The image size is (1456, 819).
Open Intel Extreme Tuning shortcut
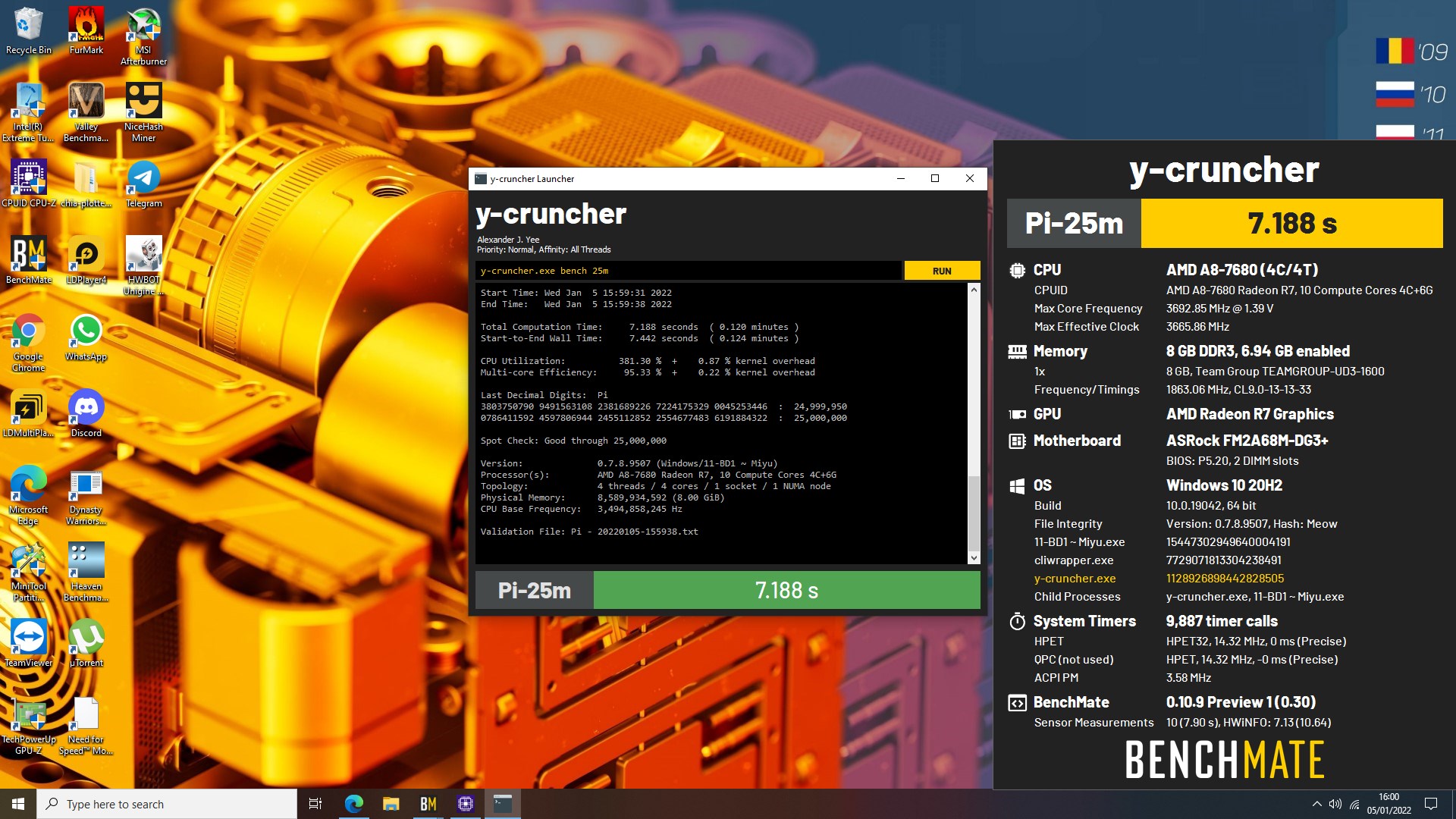click(28, 112)
